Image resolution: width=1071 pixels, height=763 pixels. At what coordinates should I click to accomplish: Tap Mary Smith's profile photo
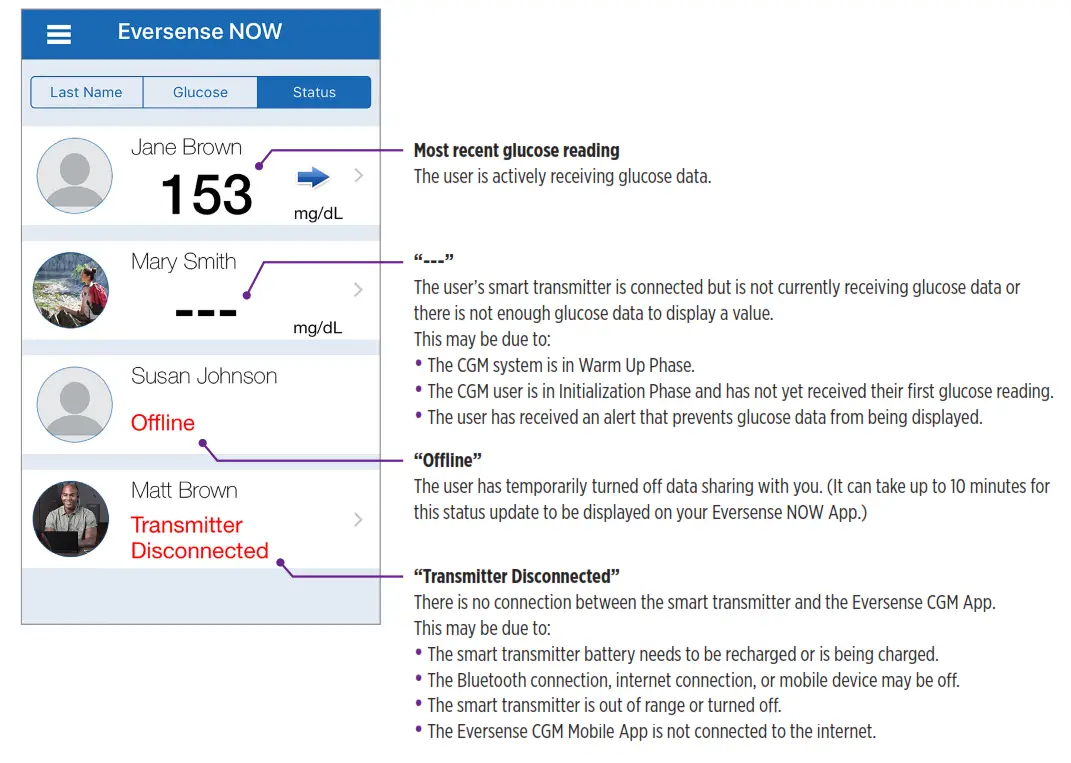coord(71,291)
